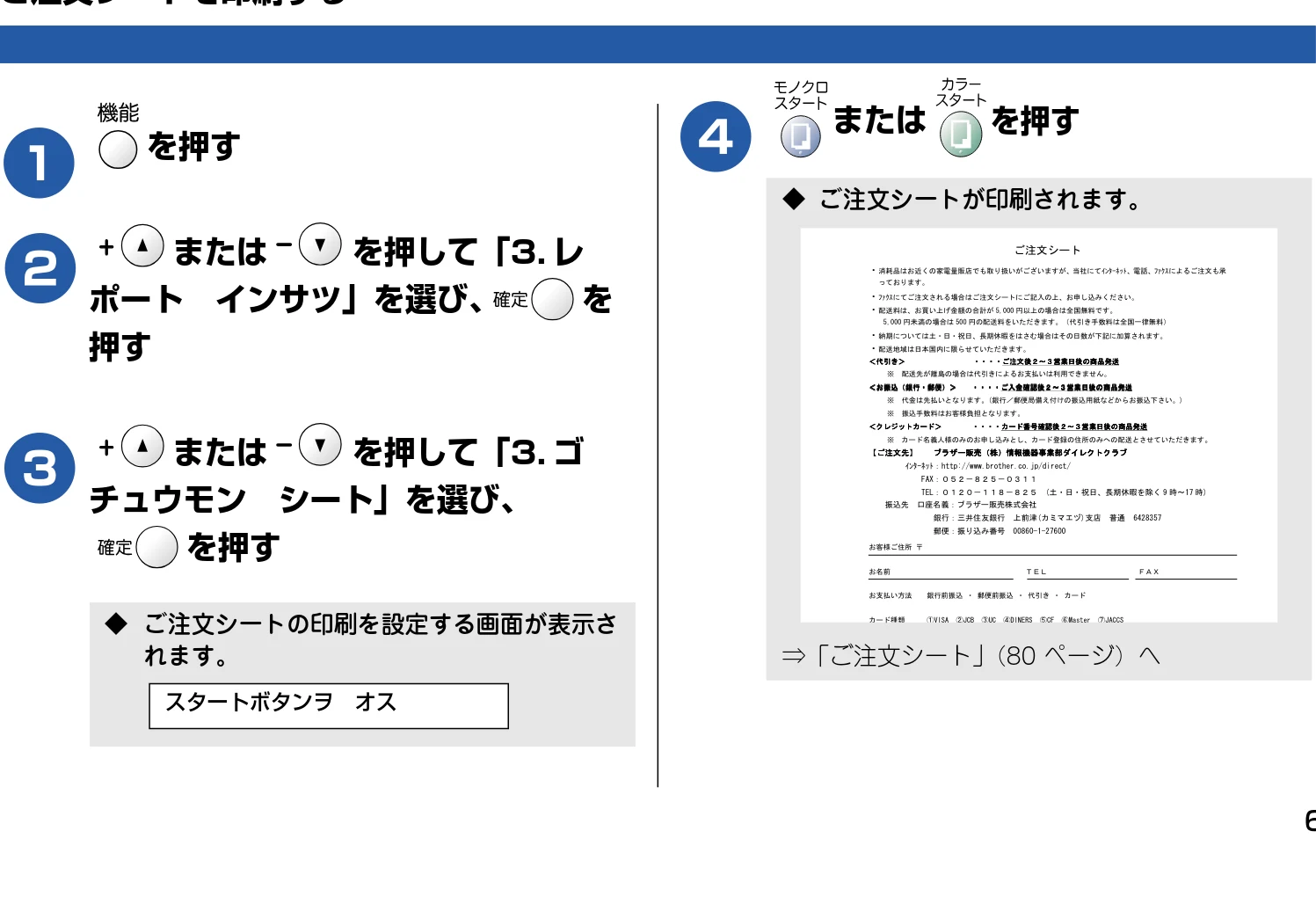This screenshot has height=904, width=1316.
Task: Click the 「3.レポート インサツ」 text in step 2
Action: tap(337, 275)
